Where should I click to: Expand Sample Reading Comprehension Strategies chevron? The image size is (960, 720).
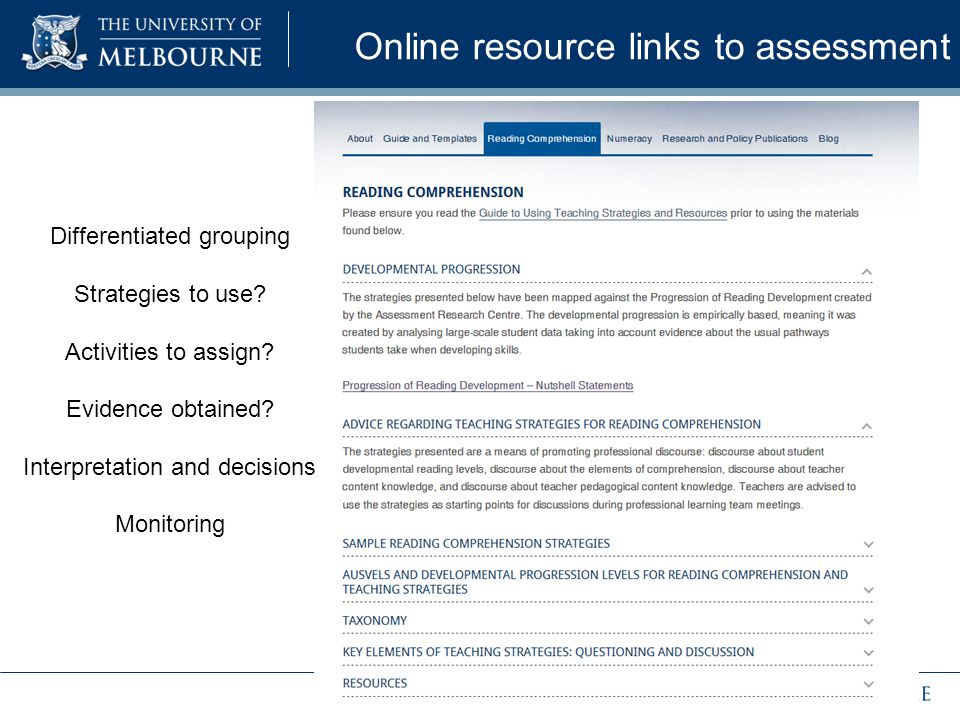click(868, 544)
